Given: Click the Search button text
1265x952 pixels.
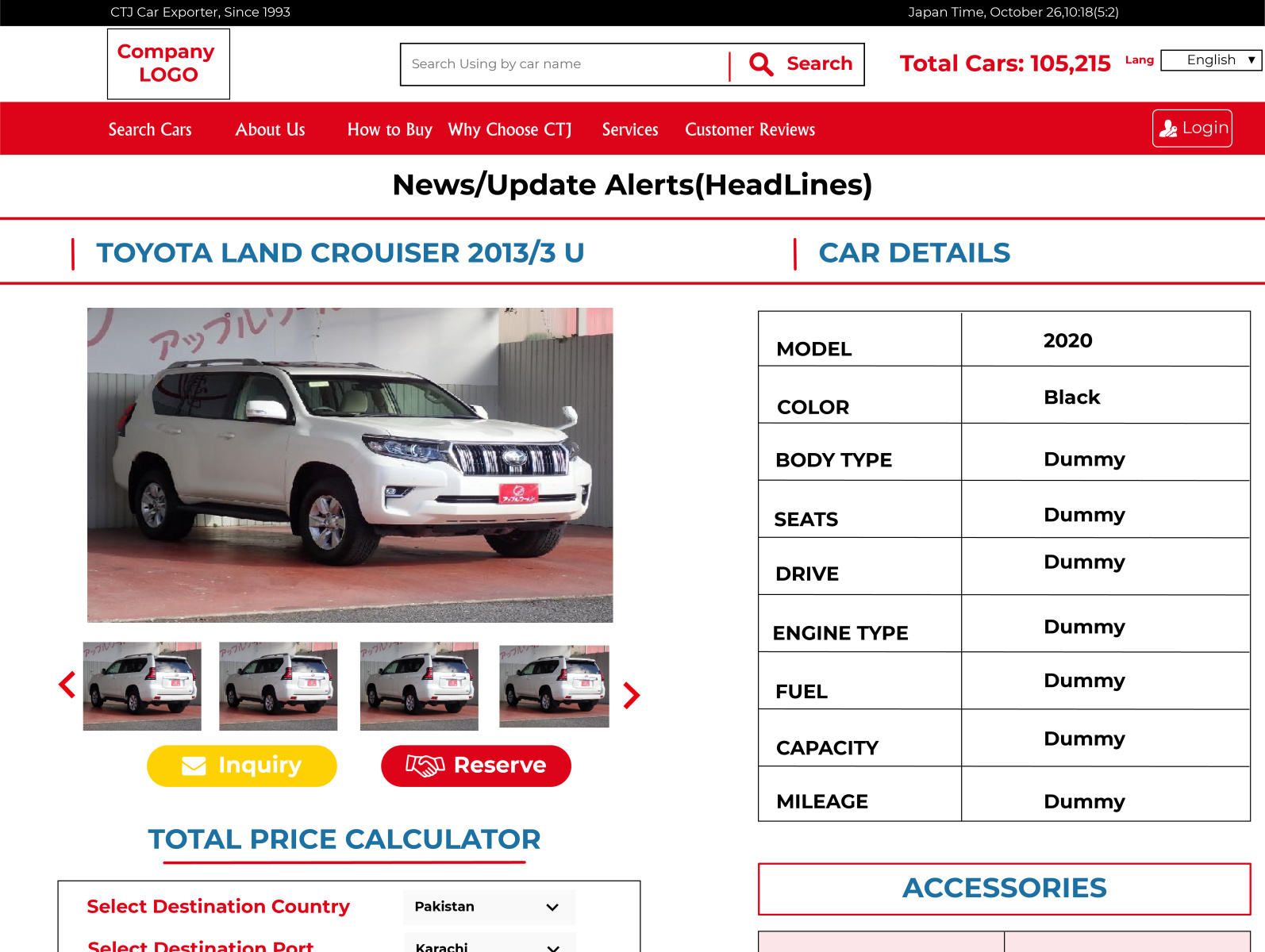Looking at the screenshot, I should 819,63.
